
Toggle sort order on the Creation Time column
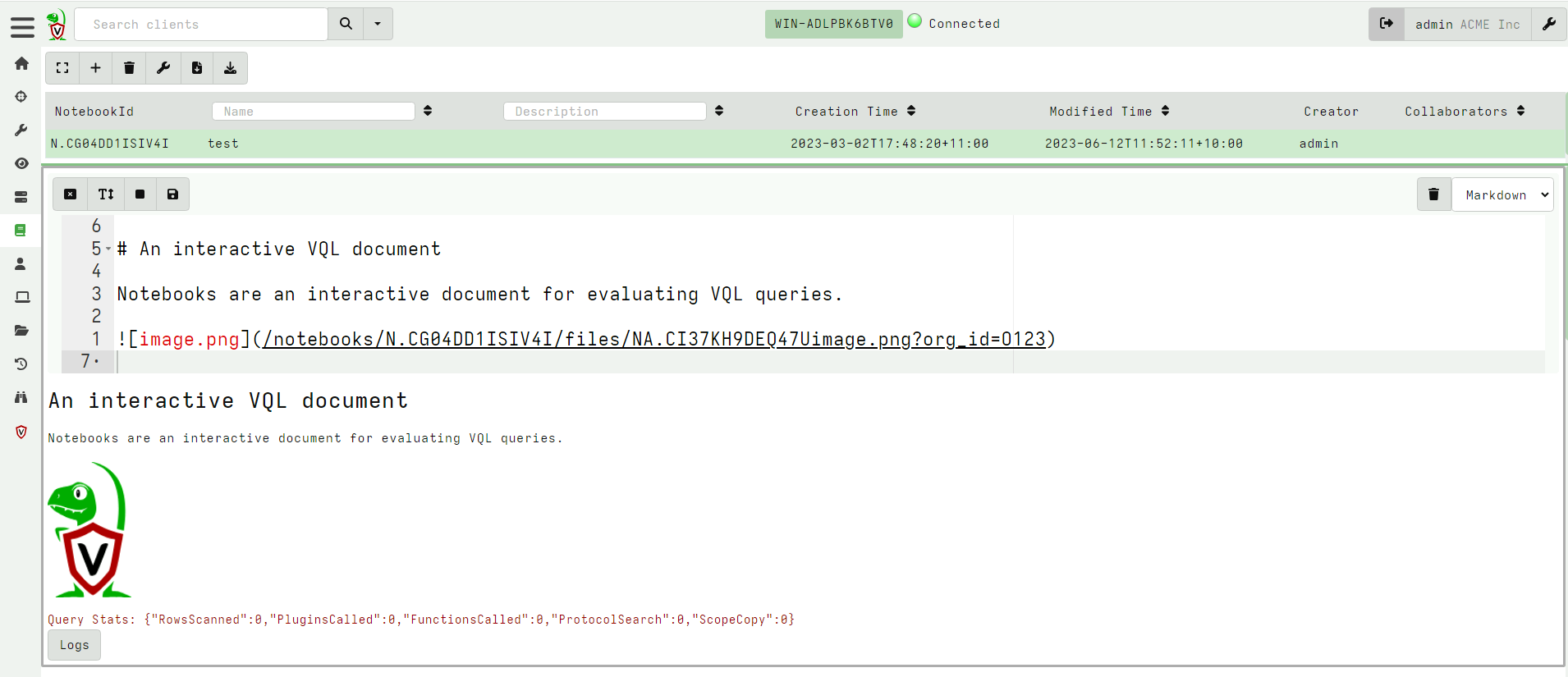911,111
